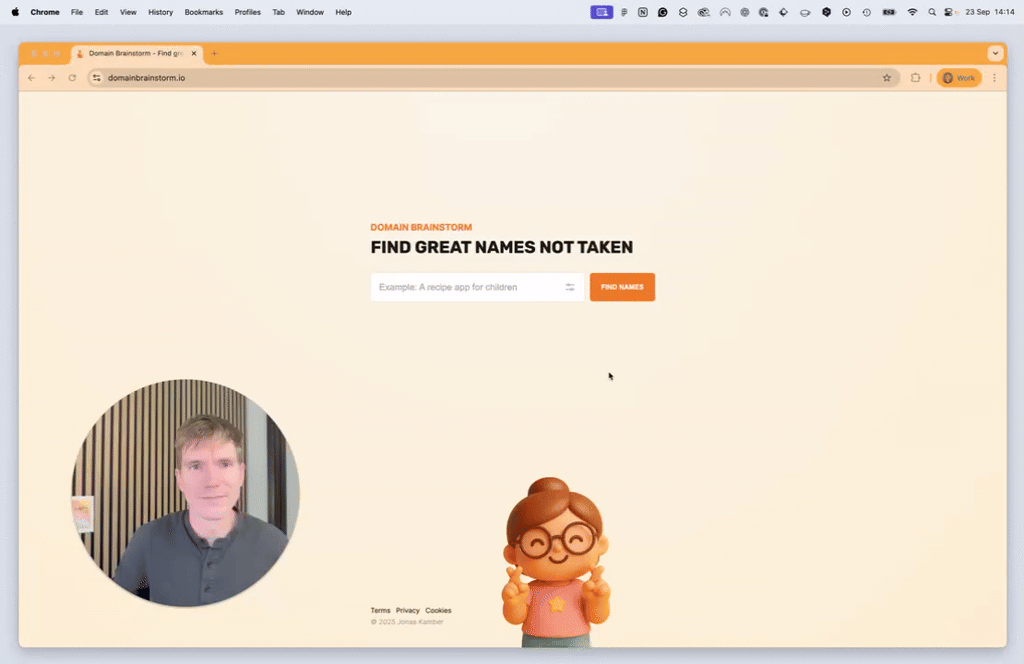Open the Chrome extensions puzzle icon
The width and height of the screenshot is (1024, 664).
tap(915, 78)
